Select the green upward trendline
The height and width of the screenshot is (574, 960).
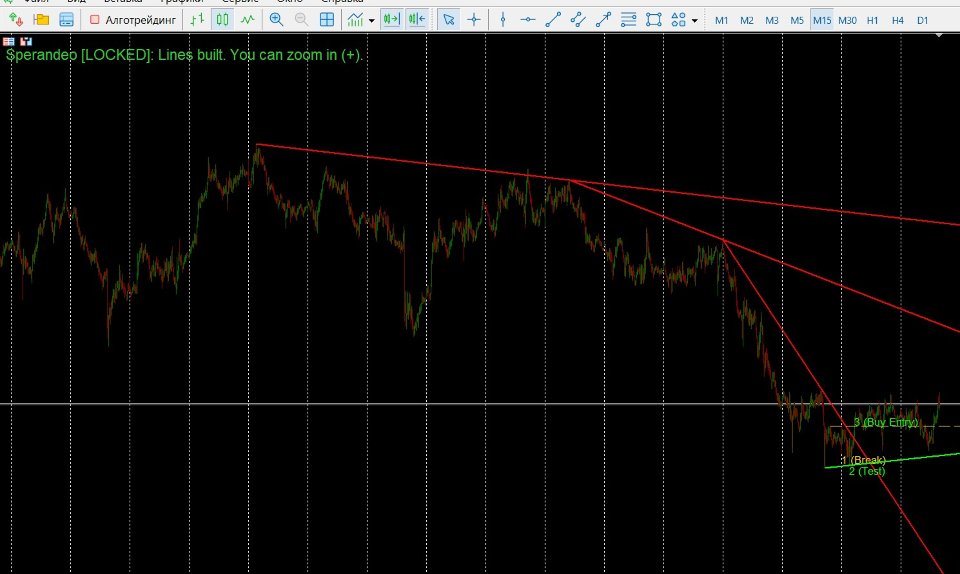pos(893,460)
